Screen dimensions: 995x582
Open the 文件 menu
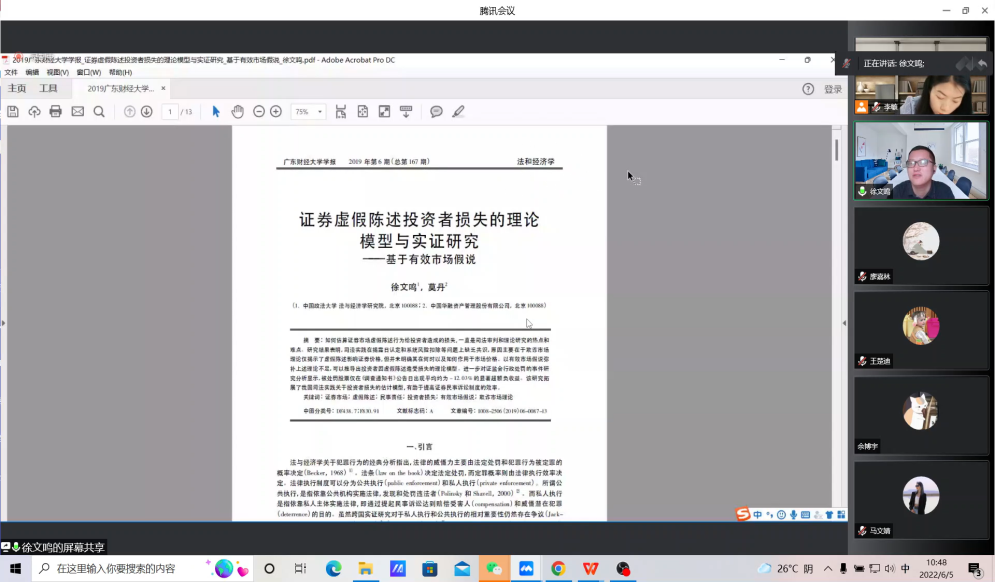click(x=11, y=73)
